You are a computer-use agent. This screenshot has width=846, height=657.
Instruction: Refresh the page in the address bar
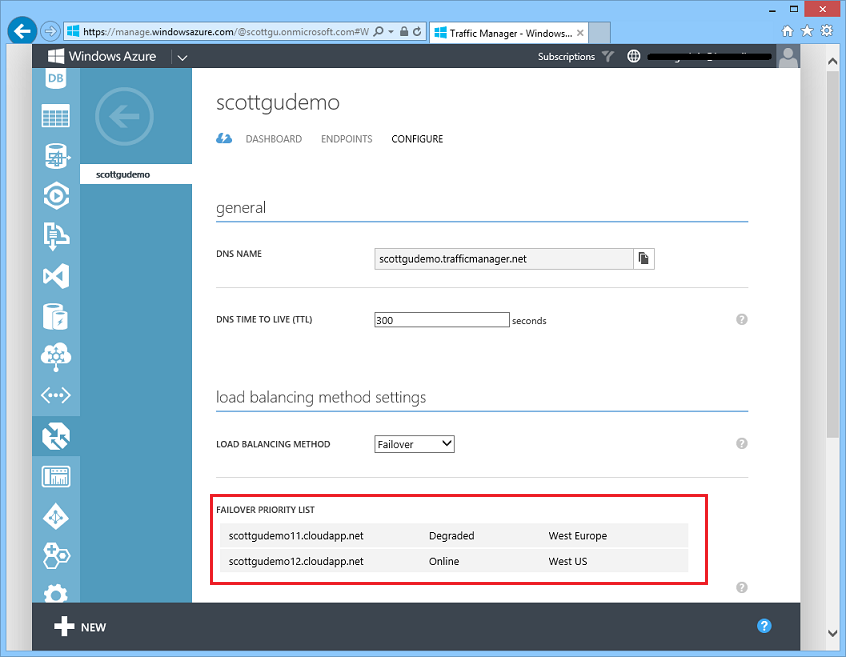[417, 32]
